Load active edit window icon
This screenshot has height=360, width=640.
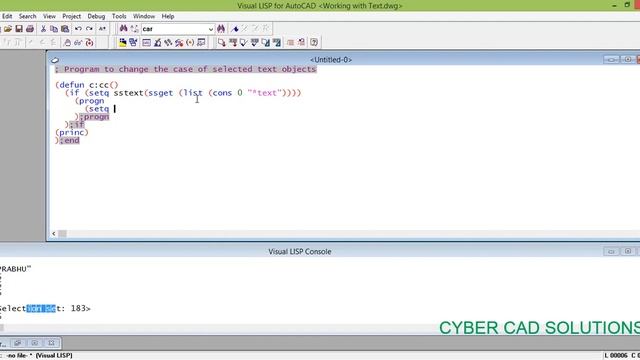coord(222,42)
